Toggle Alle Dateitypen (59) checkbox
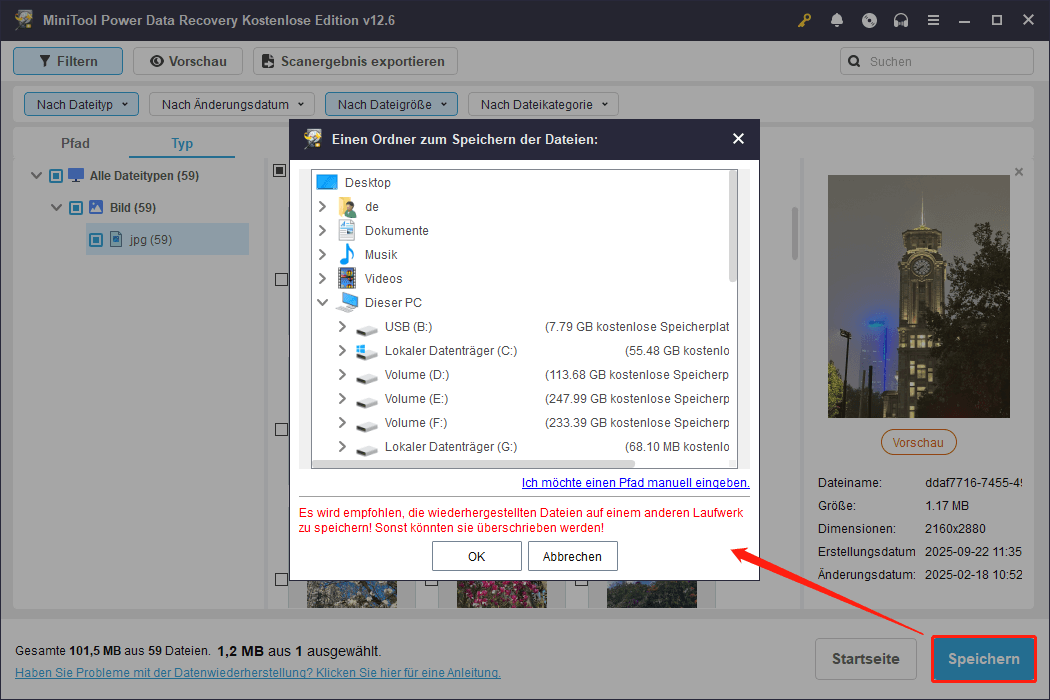The width and height of the screenshot is (1050, 700). coord(56,176)
